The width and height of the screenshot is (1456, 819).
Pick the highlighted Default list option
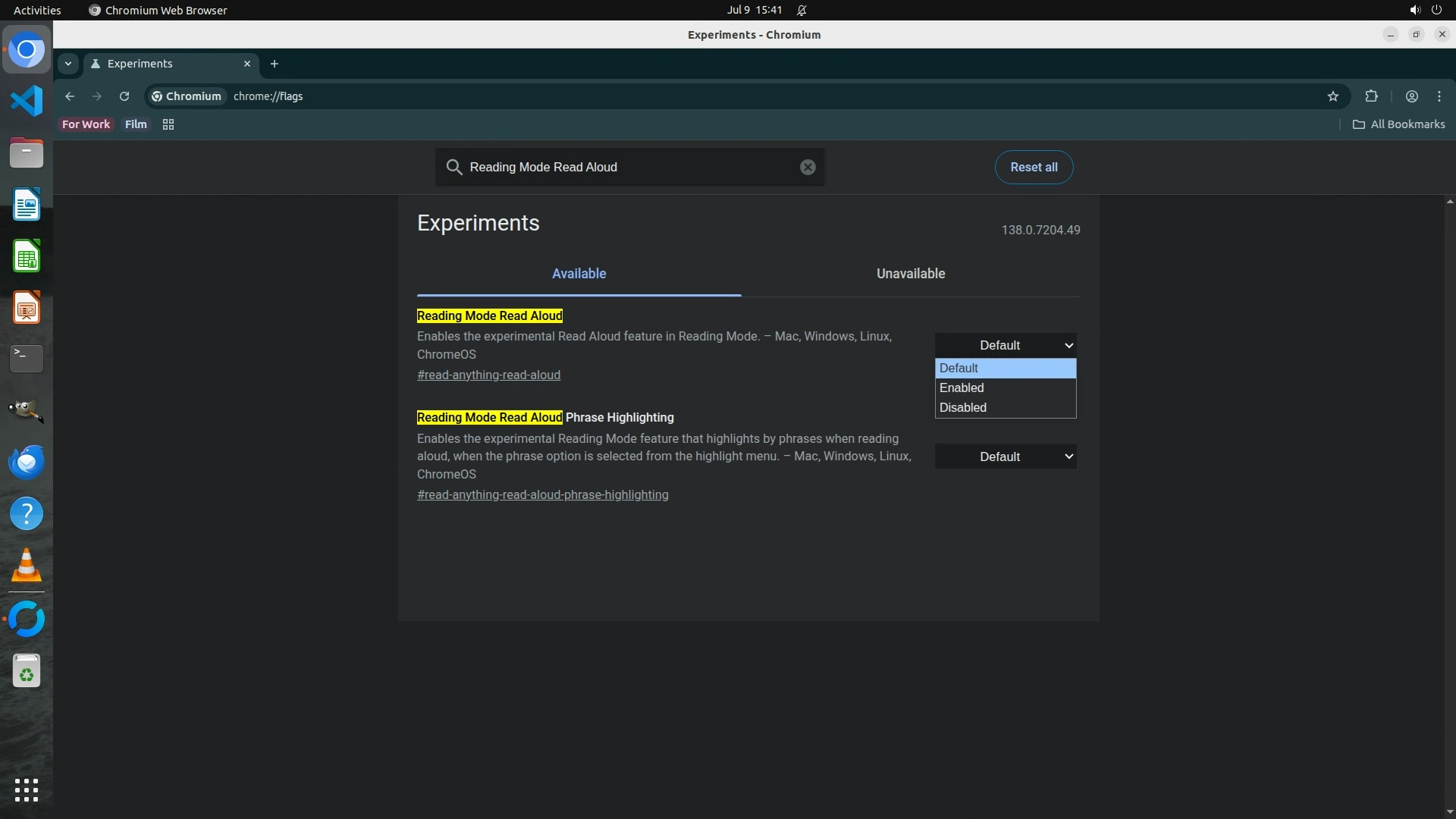959,368
